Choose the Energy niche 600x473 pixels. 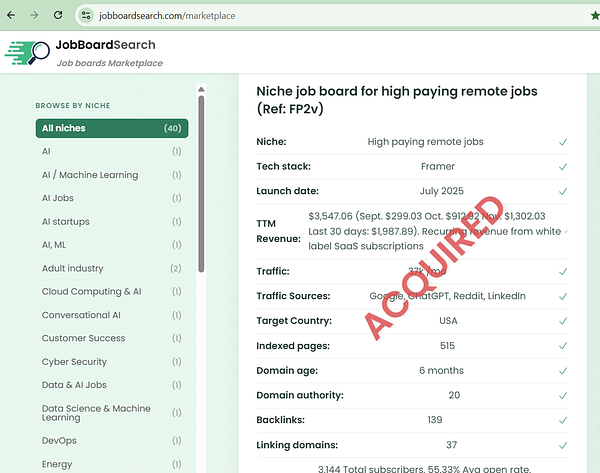(x=112, y=464)
